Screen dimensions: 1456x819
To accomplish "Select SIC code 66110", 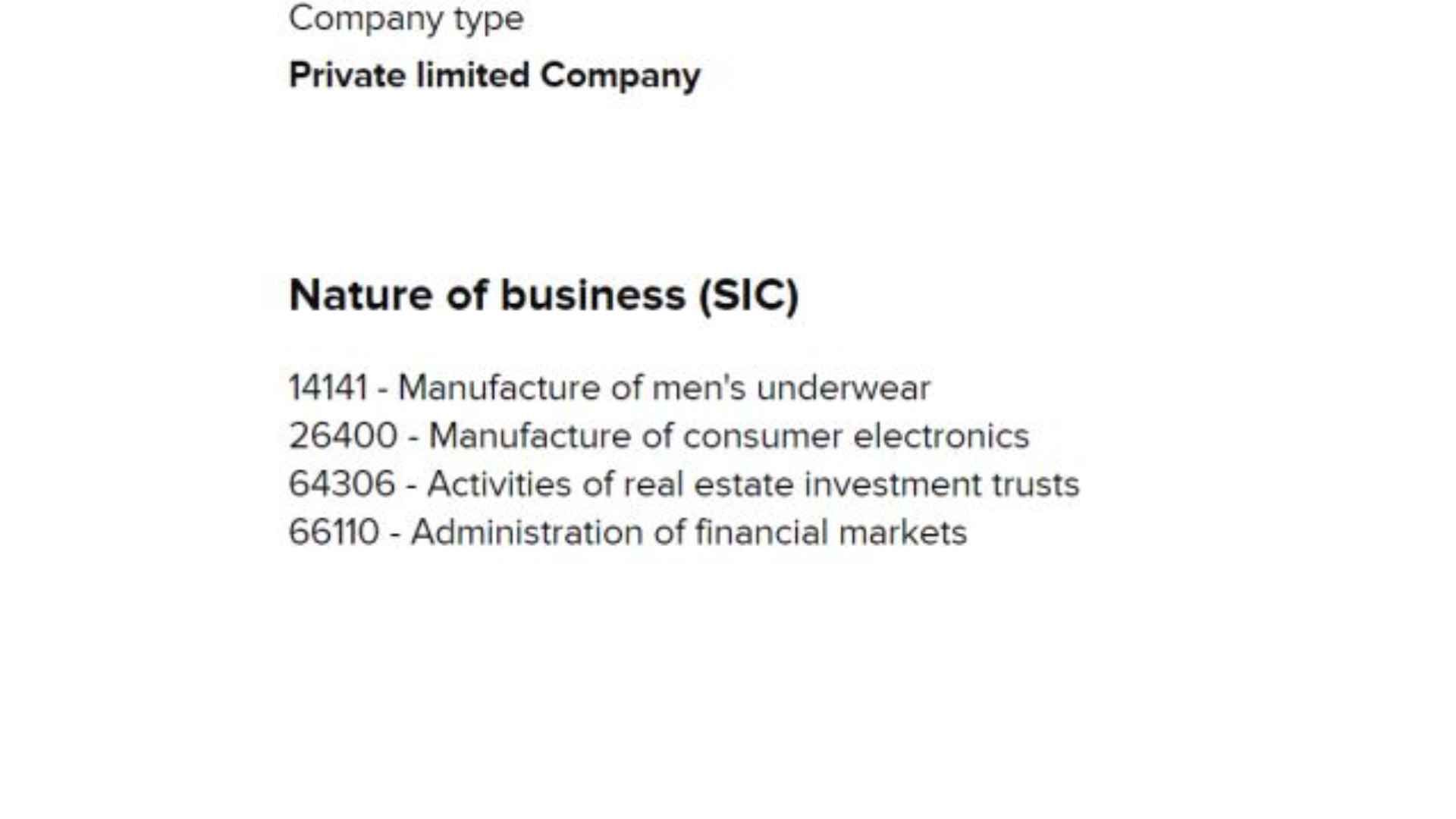I will 334,532.
